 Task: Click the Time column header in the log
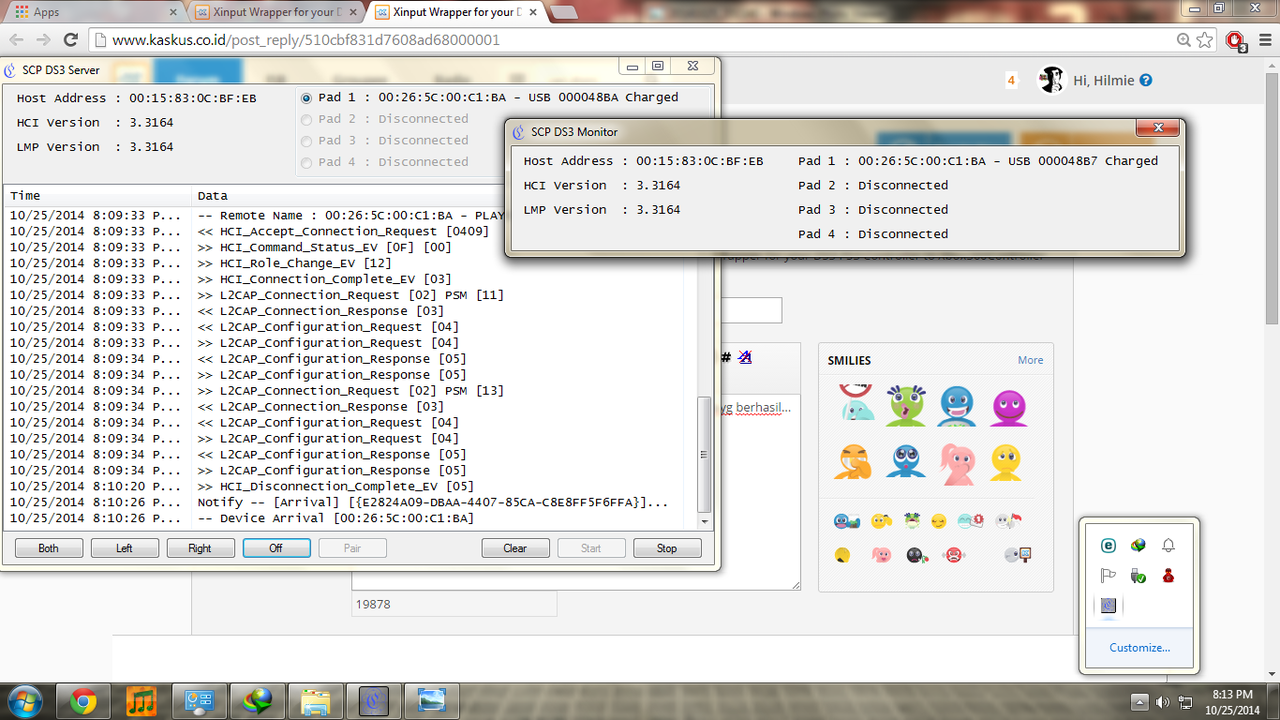(97, 196)
